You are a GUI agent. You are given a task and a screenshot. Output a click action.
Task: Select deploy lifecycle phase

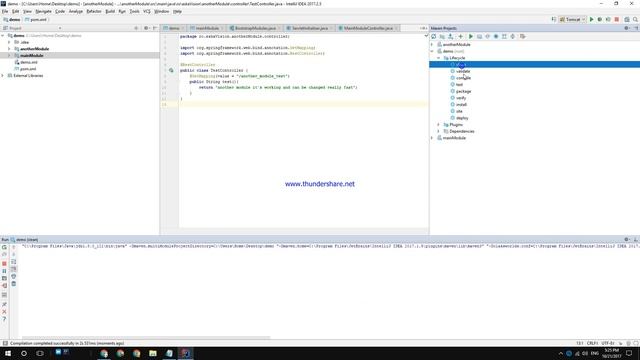[462, 118]
